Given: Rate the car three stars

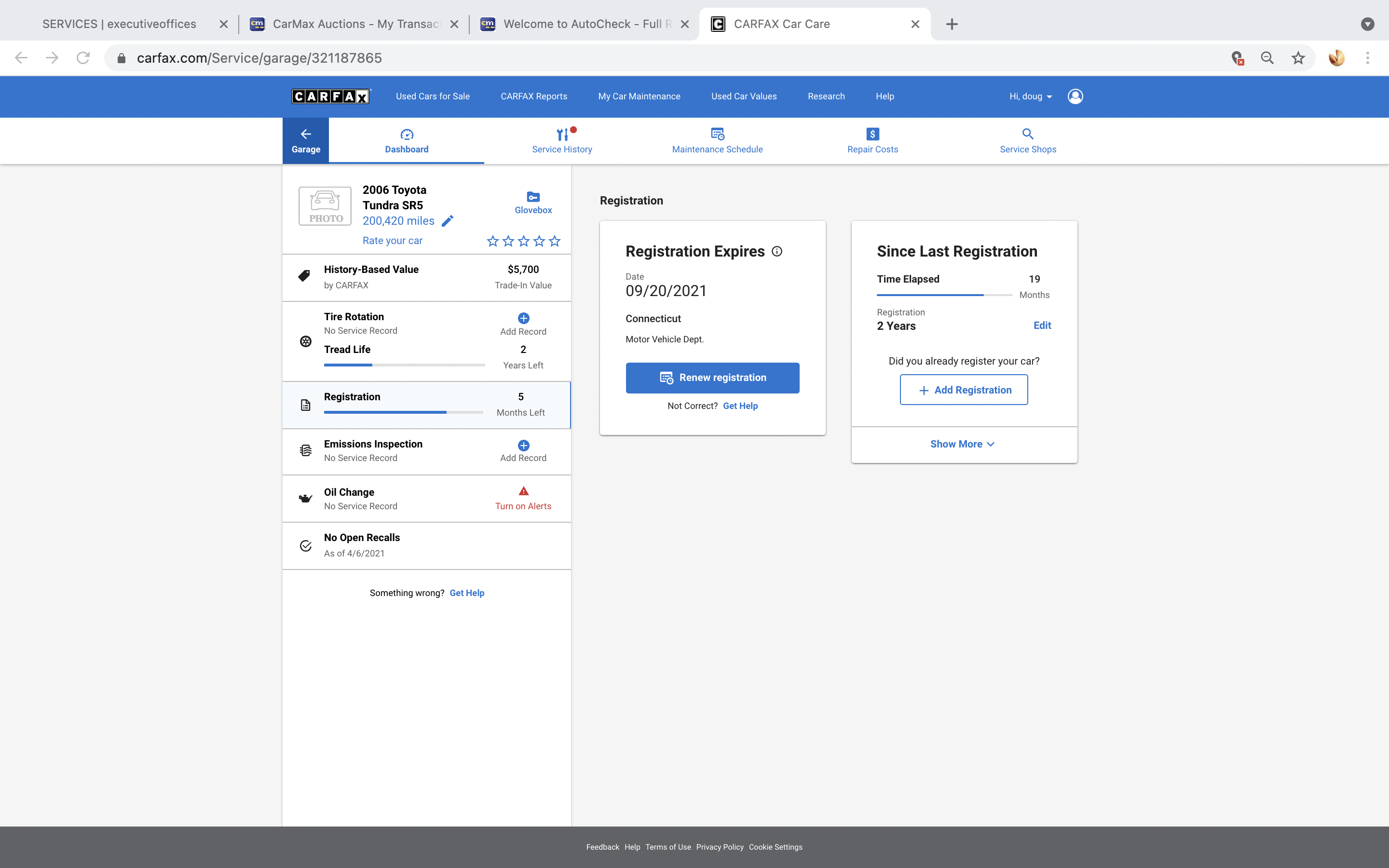Looking at the screenshot, I should pyautogui.click(x=523, y=241).
